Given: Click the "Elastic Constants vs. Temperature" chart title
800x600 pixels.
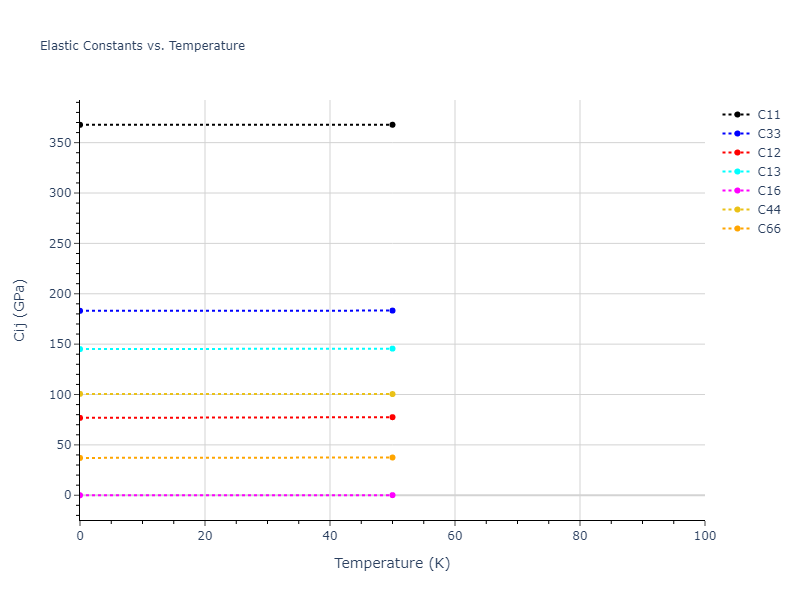Looking at the screenshot, I should (x=142, y=46).
